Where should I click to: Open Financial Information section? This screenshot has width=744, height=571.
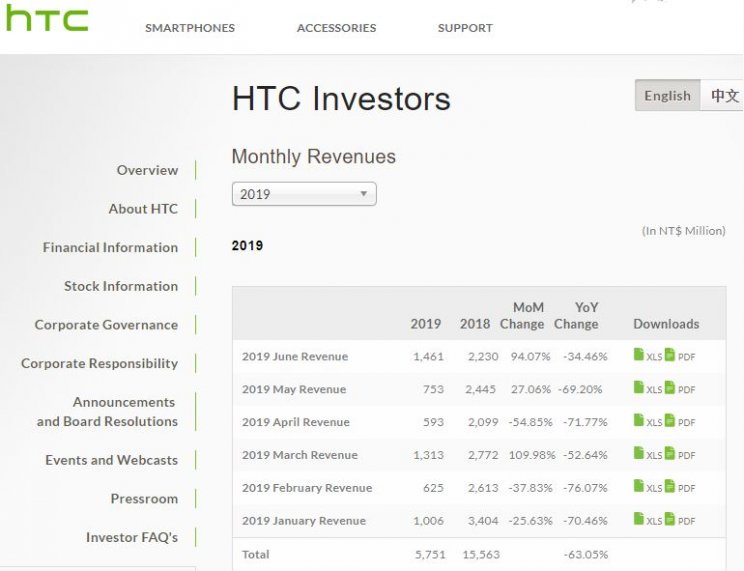111,247
